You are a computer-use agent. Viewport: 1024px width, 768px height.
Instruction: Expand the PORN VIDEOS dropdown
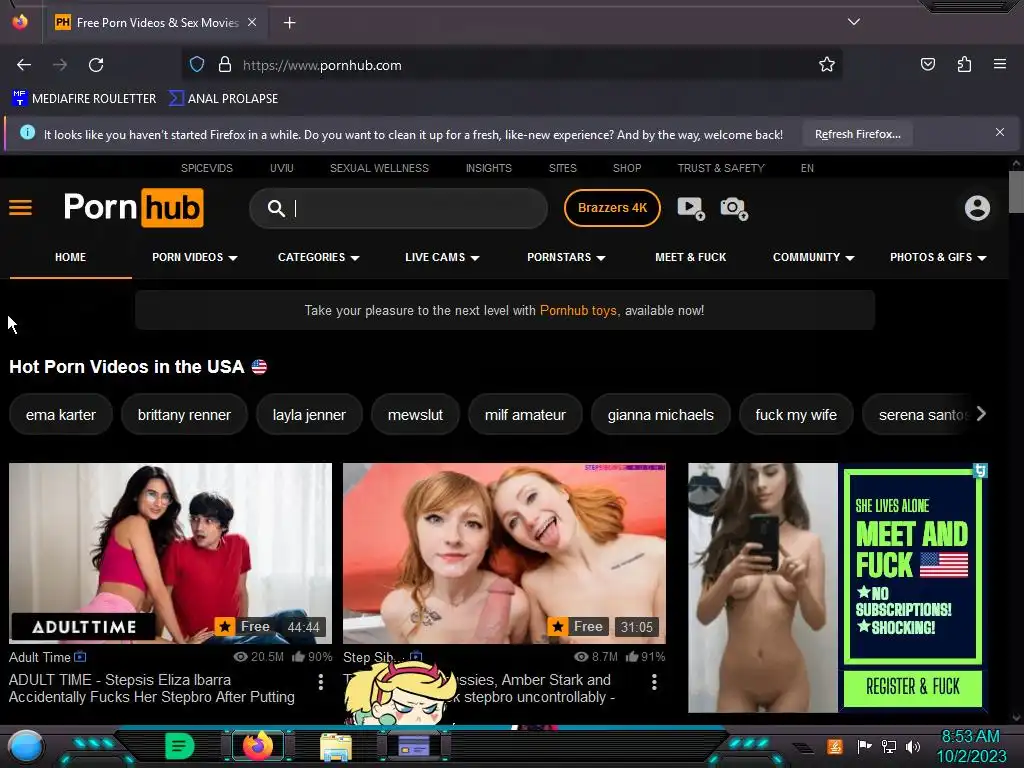(x=195, y=257)
